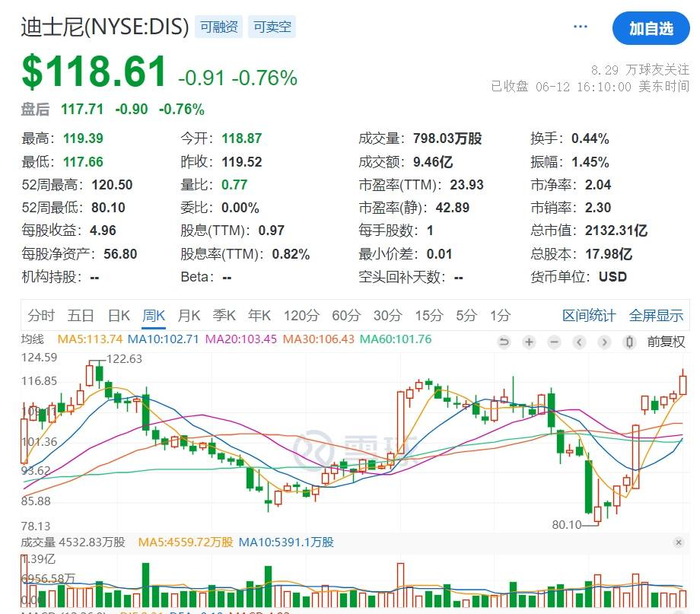Click the 可卖空 tag
This screenshot has width=700, height=614.
[272, 27]
